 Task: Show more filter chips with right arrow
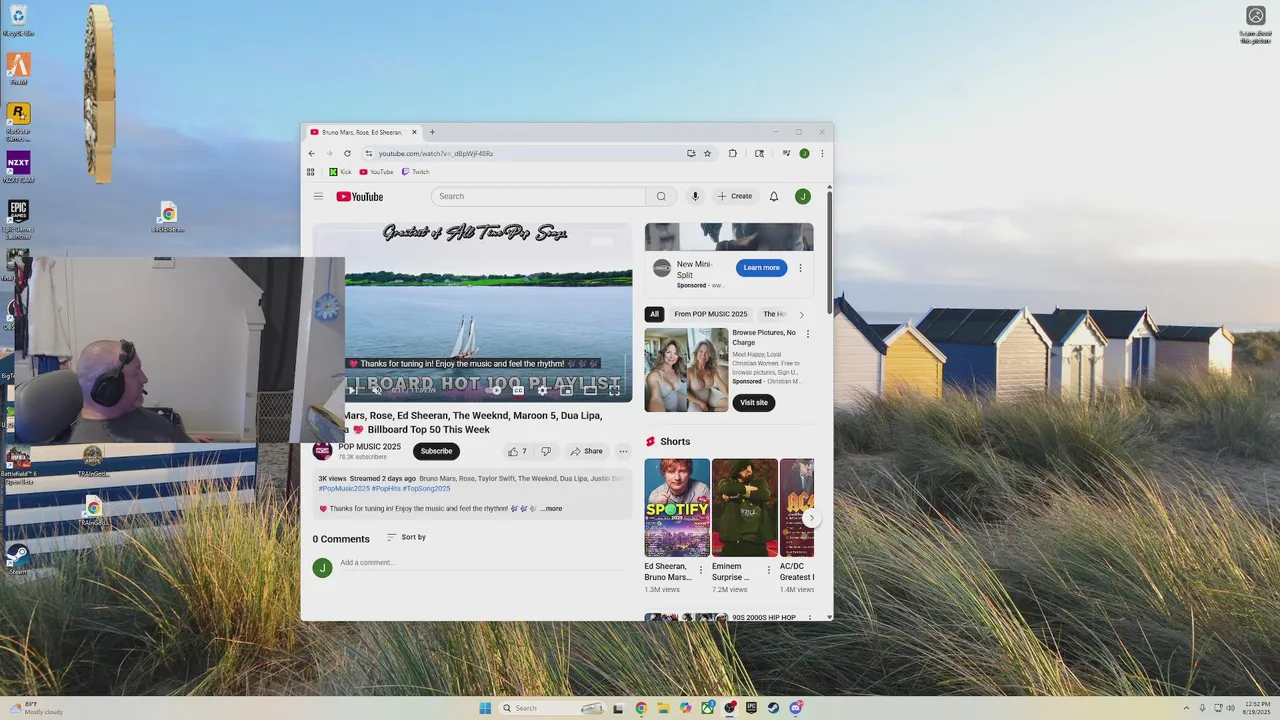coord(801,314)
